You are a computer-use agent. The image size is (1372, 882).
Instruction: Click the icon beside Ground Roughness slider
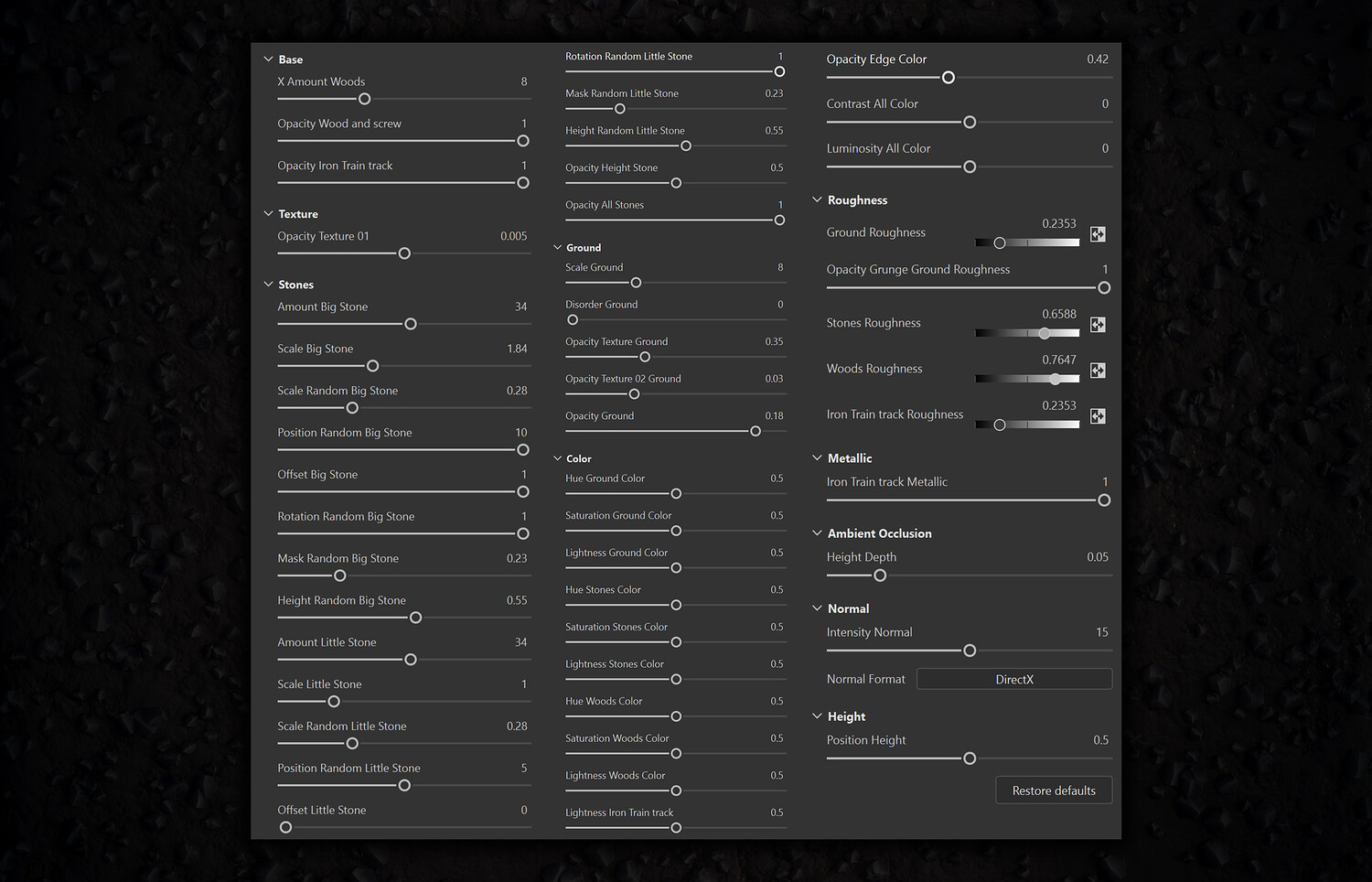(1098, 234)
